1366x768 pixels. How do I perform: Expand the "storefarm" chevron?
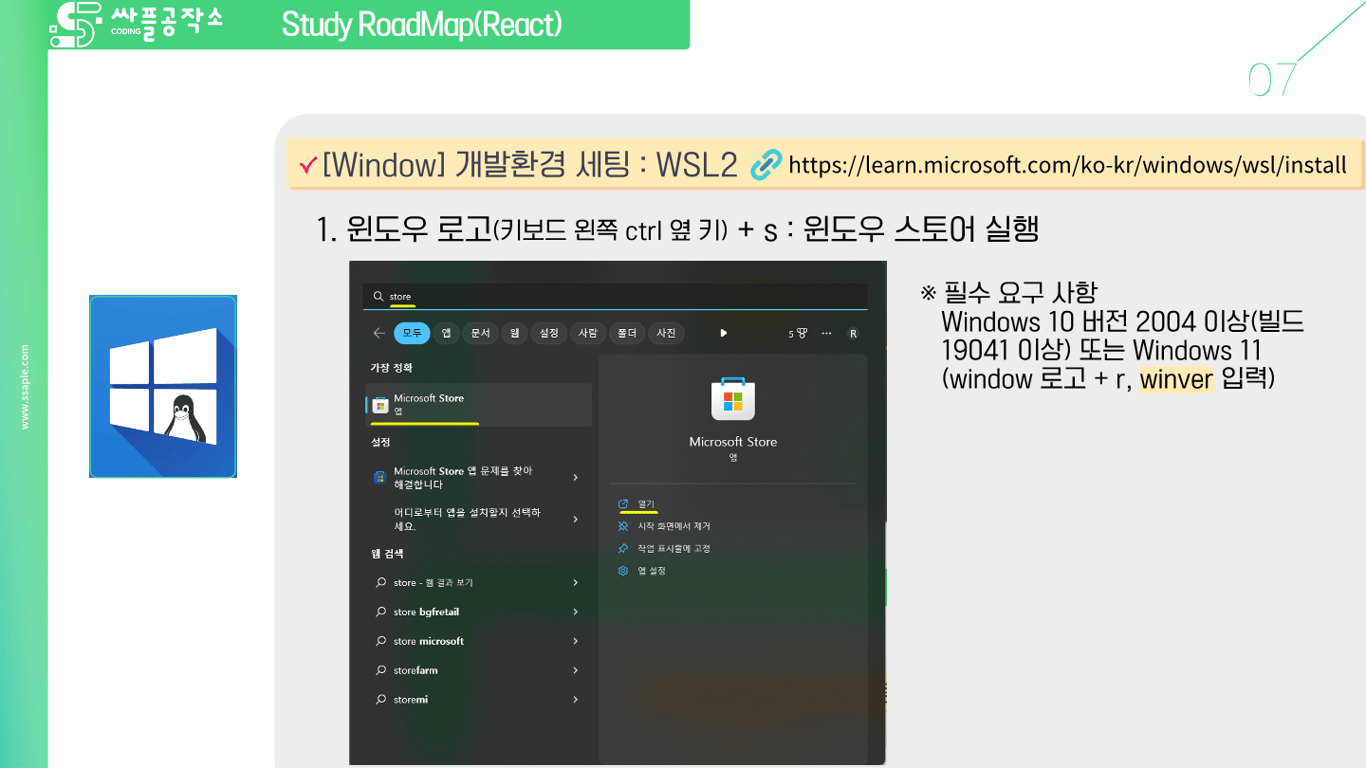coord(575,670)
